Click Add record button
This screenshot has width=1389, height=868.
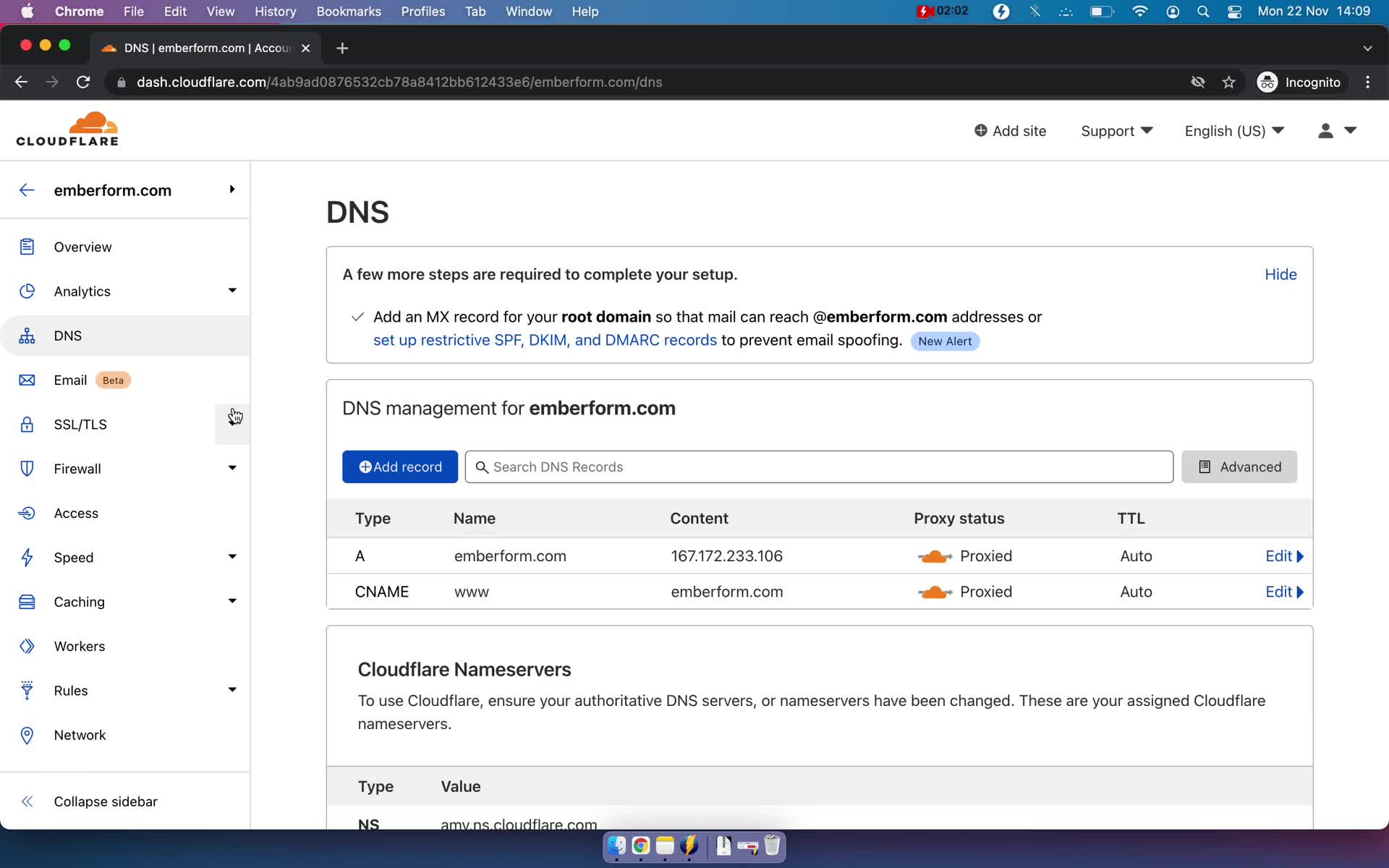tap(400, 466)
